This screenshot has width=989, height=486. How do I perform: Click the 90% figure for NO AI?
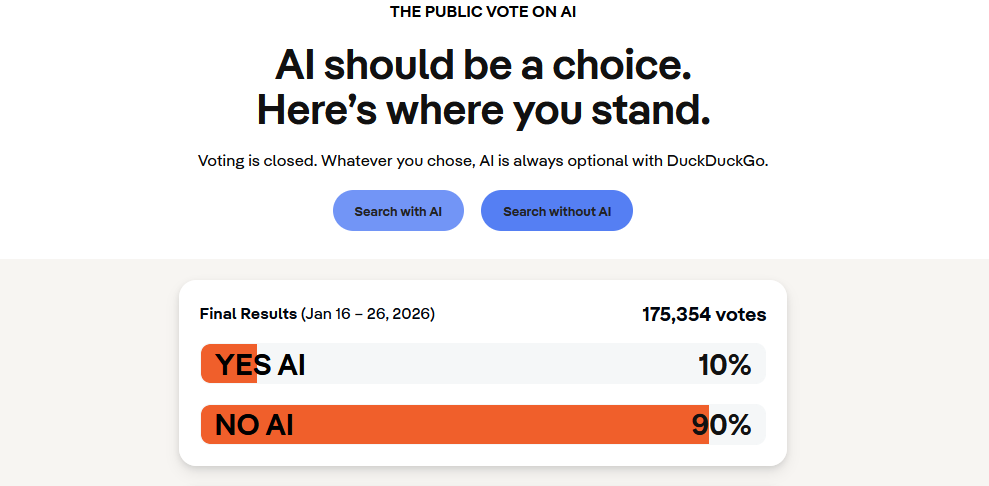(x=721, y=425)
